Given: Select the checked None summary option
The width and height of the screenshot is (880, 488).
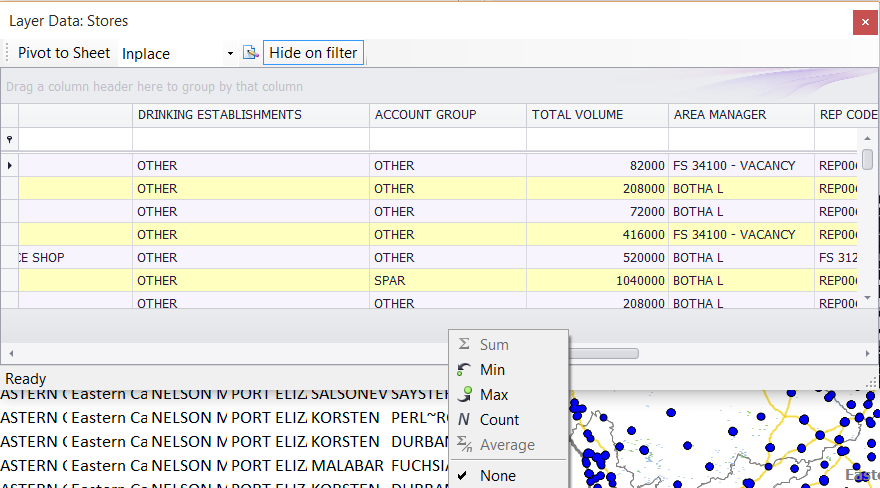Looking at the screenshot, I should point(499,476).
